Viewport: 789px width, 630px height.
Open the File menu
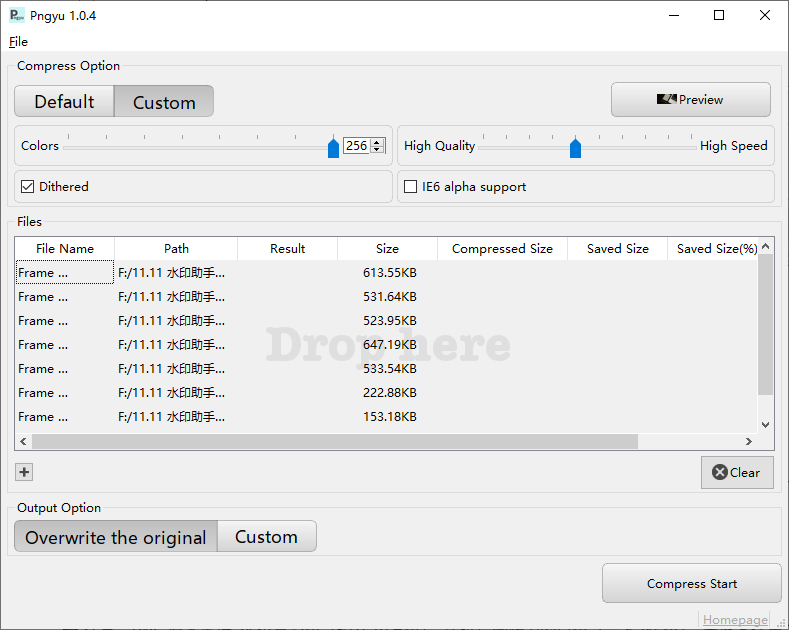[18, 42]
